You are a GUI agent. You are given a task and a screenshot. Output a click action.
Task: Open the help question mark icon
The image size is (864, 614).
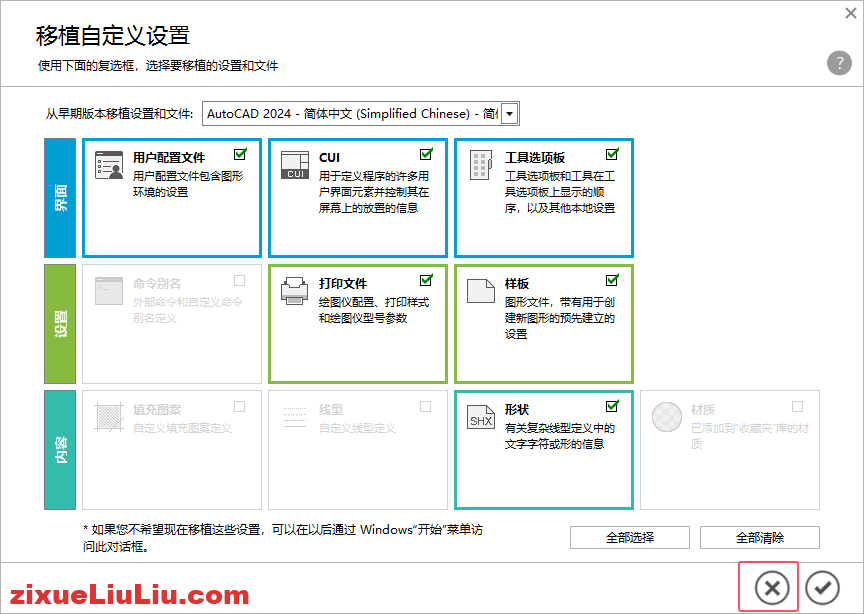click(x=838, y=63)
